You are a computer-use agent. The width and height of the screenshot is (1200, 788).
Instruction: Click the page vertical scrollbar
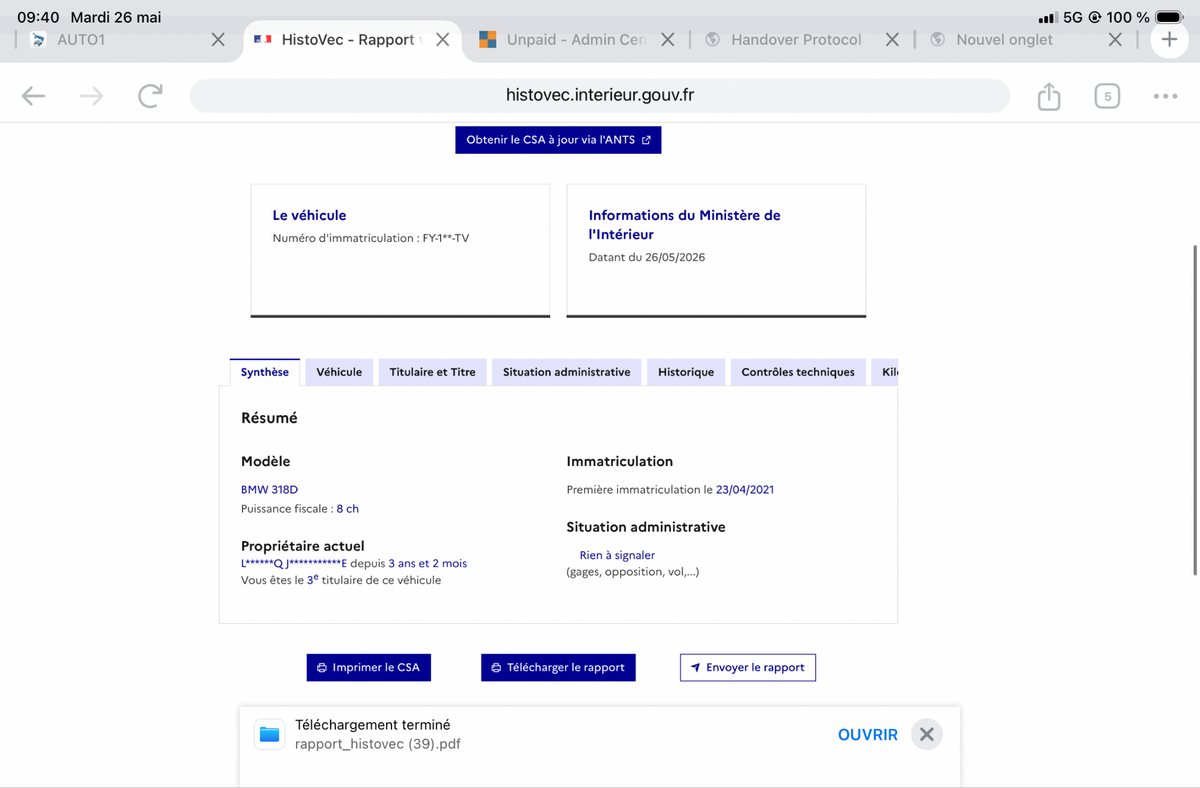[1196, 410]
